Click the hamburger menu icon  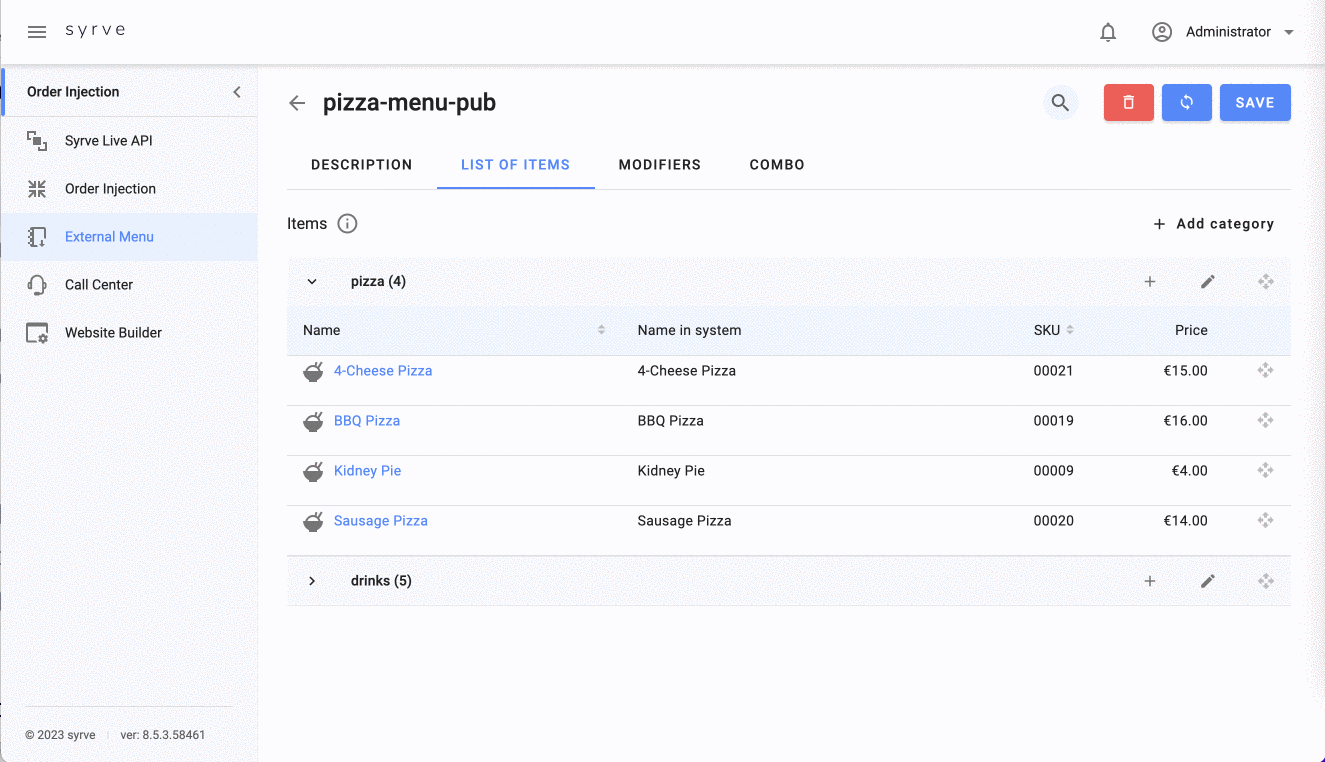click(37, 32)
